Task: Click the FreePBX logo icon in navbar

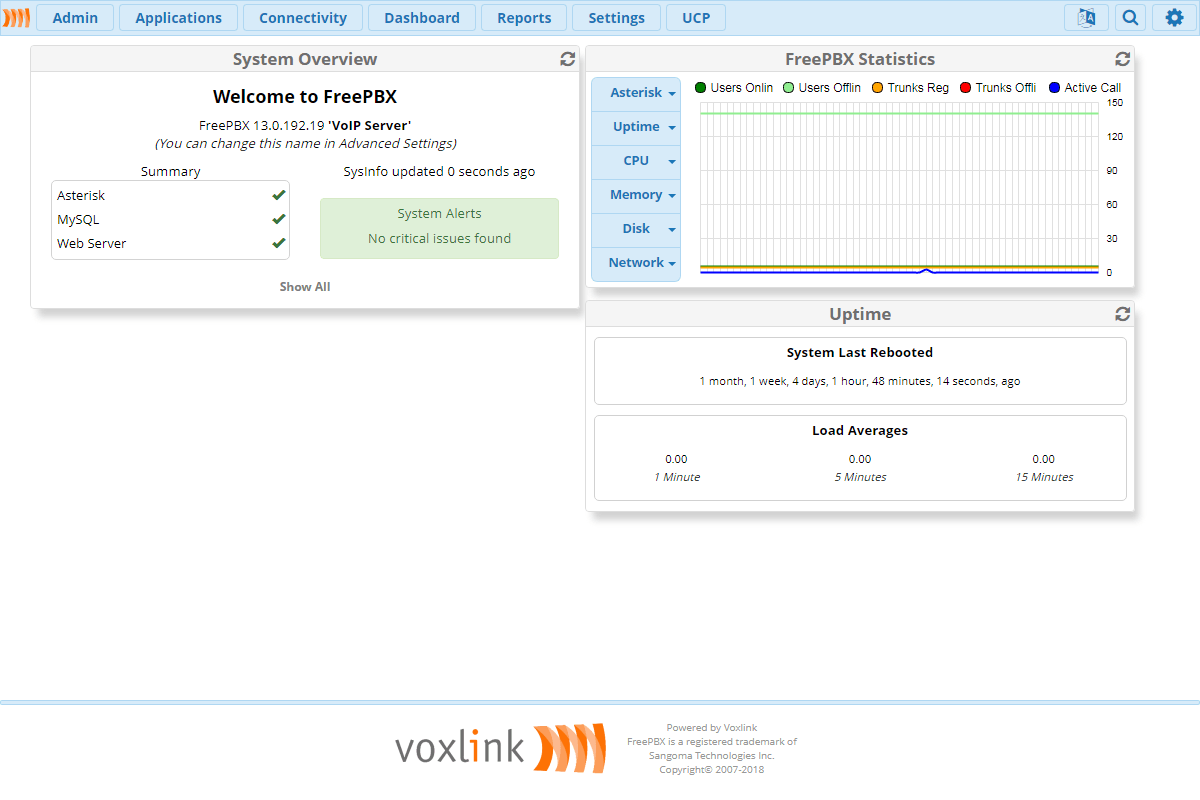Action: (16, 17)
